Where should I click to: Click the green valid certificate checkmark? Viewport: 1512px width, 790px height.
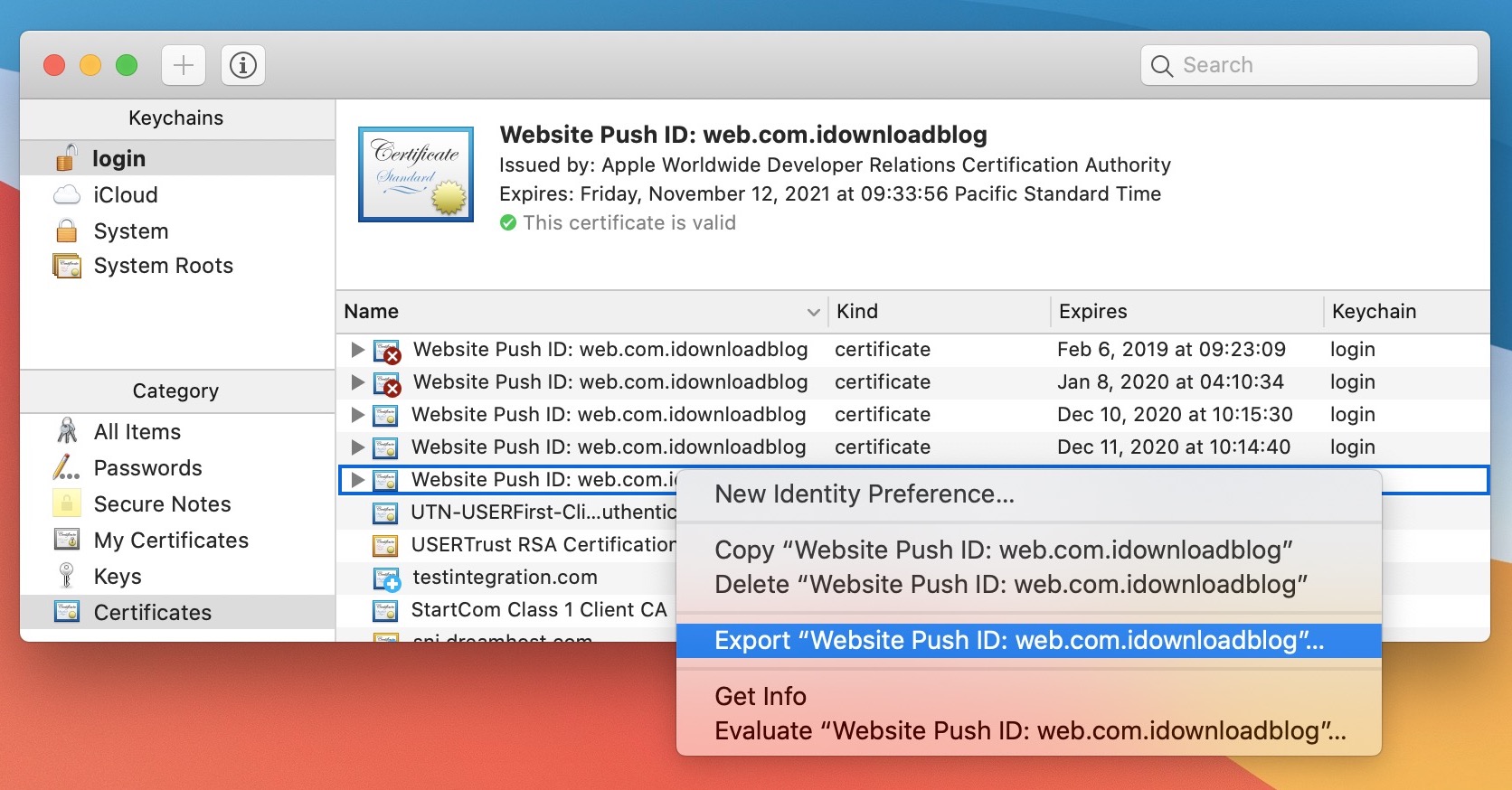point(508,222)
